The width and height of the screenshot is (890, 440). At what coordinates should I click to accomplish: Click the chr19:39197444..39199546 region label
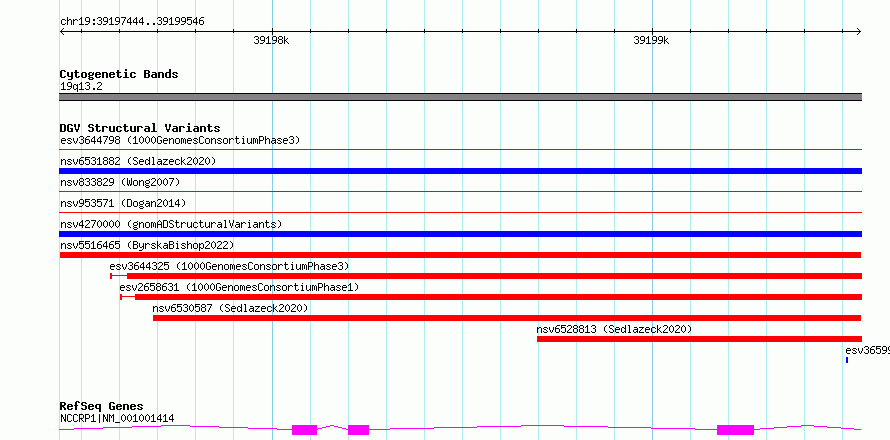click(132, 22)
